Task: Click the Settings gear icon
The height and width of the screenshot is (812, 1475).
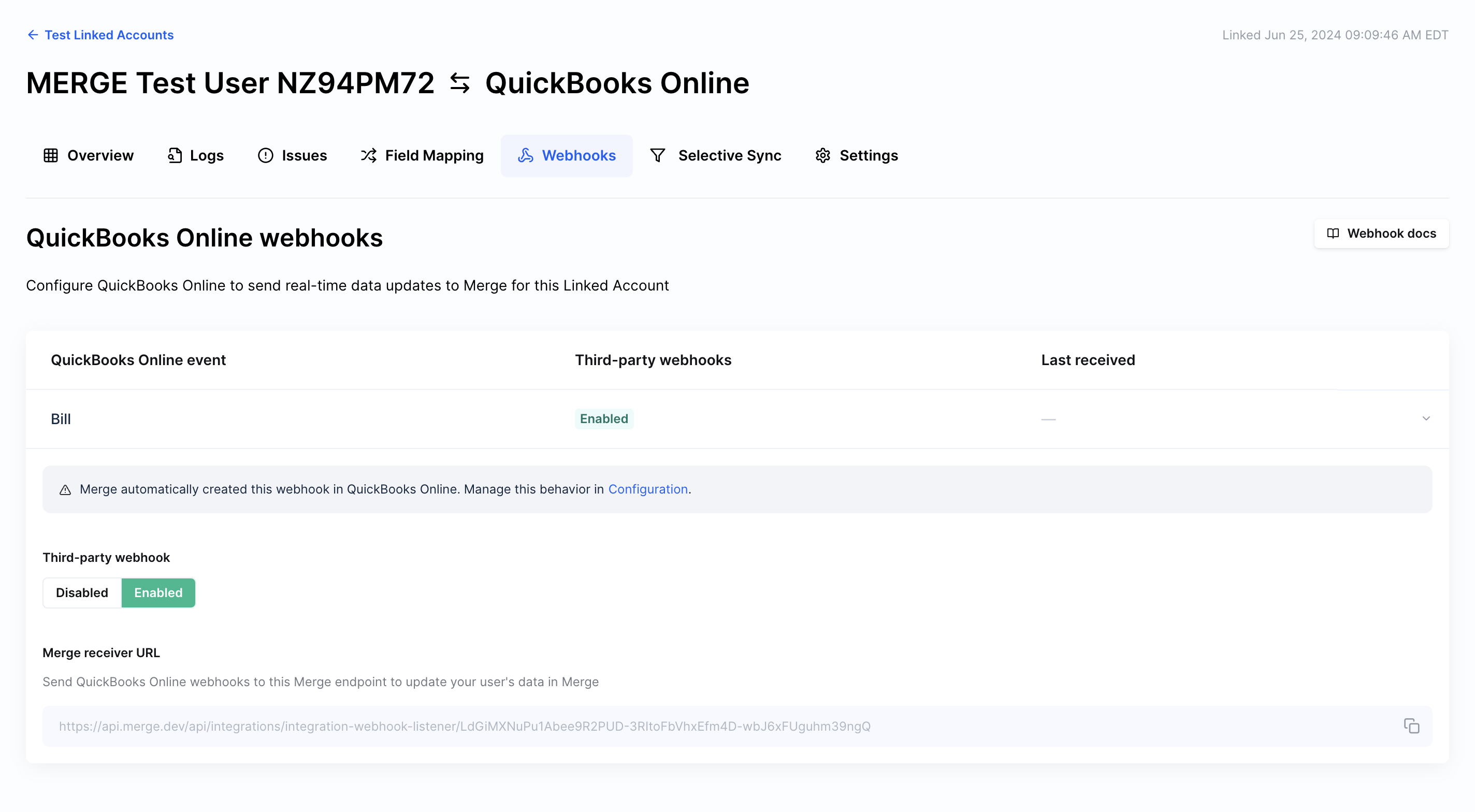Action: [x=822, y=155]
